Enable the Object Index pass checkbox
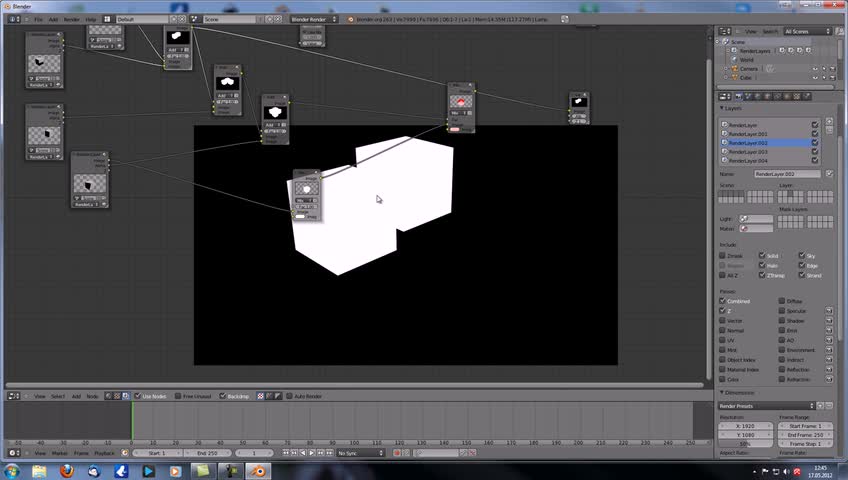Image resolution: width=848 pixels, height=480 pixels. 723,359
